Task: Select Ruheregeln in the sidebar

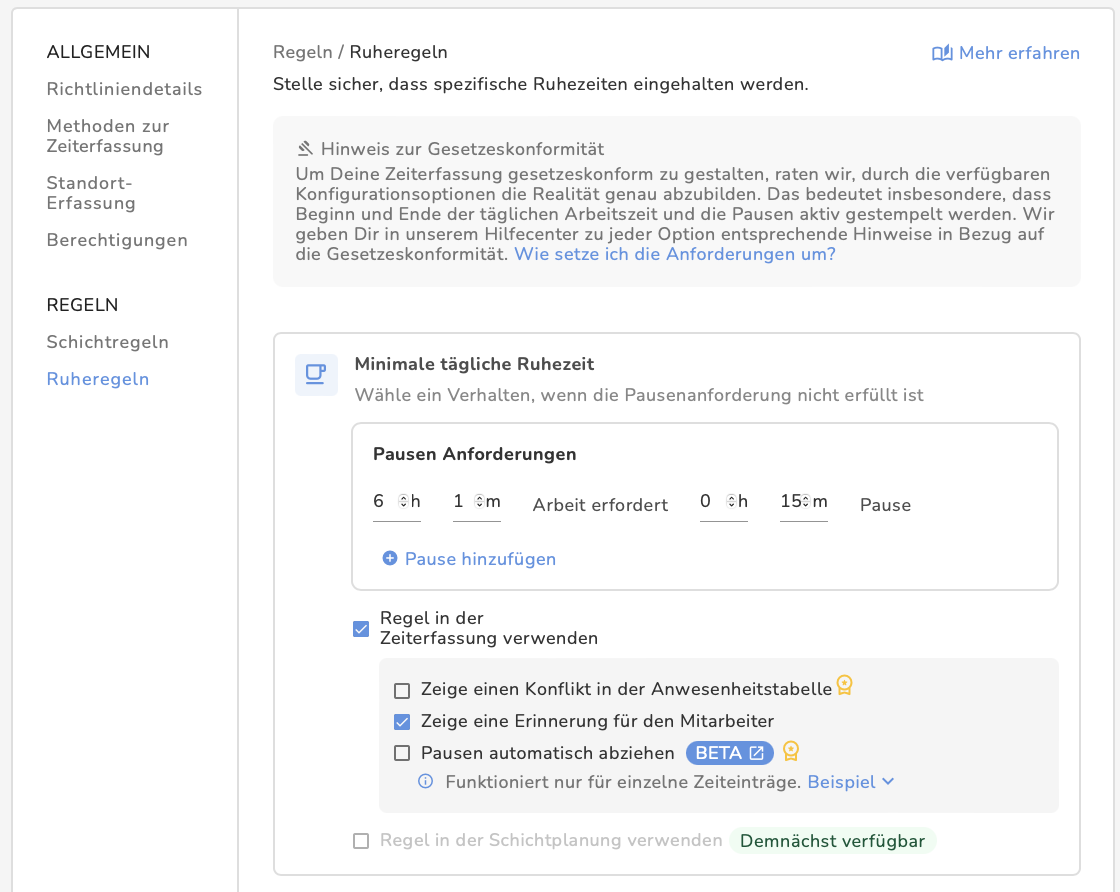Action: (x=98, y=379)
